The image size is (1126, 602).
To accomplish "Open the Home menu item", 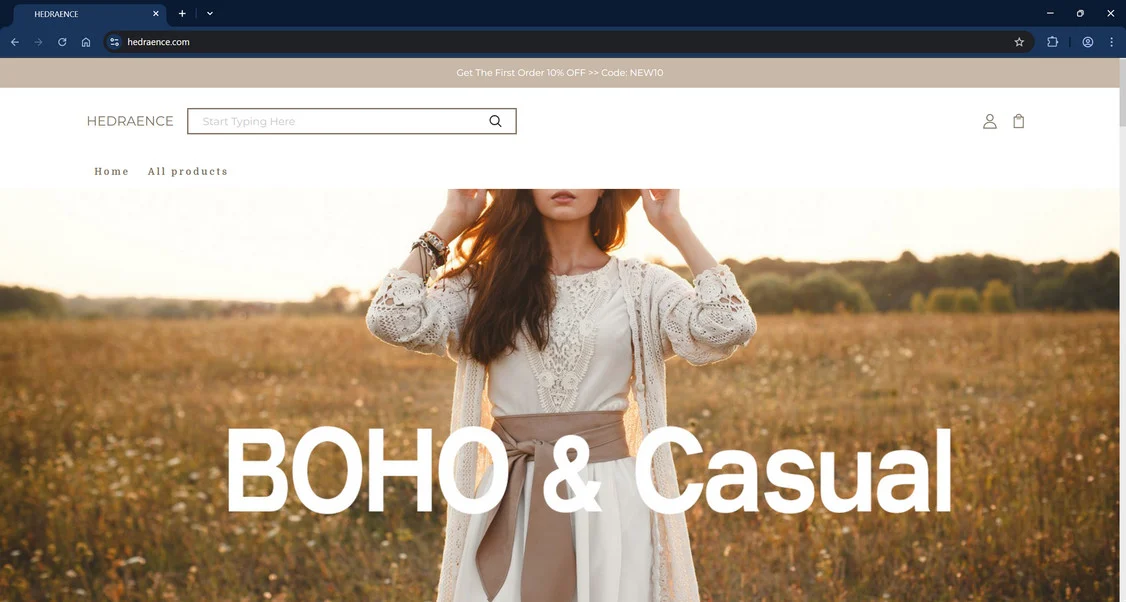I will click(111, 172).
